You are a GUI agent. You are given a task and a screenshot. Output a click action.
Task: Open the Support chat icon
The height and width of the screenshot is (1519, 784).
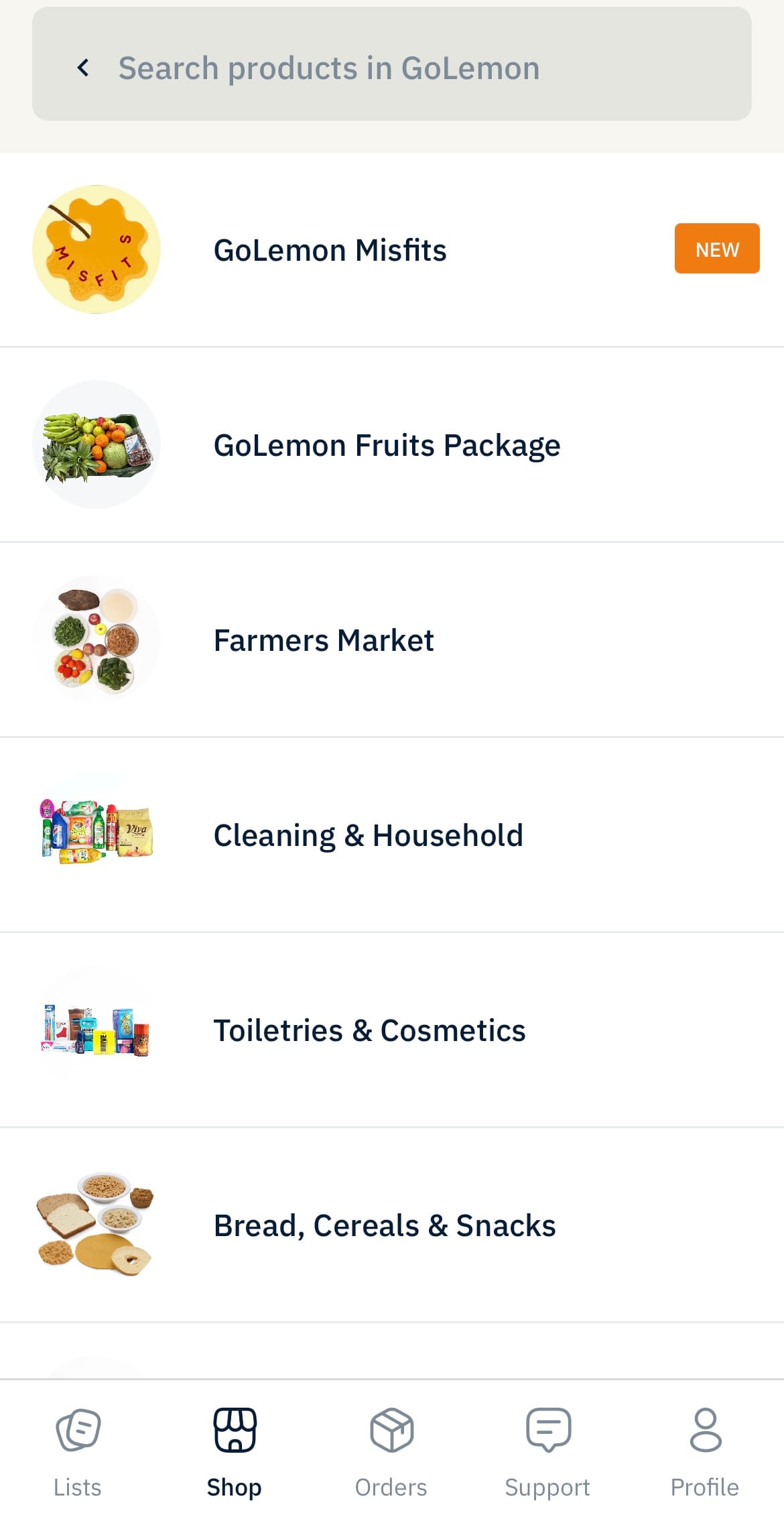tap(548, 1430)
